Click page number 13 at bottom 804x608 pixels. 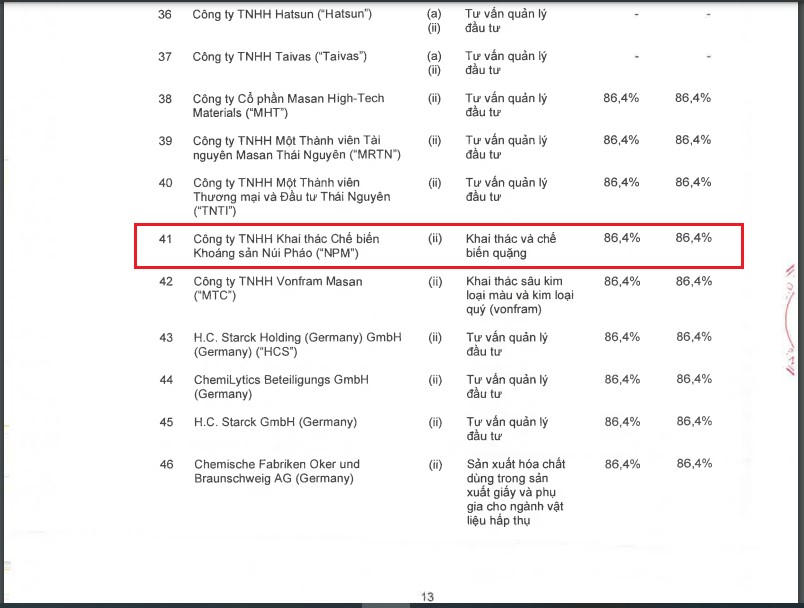427,597
